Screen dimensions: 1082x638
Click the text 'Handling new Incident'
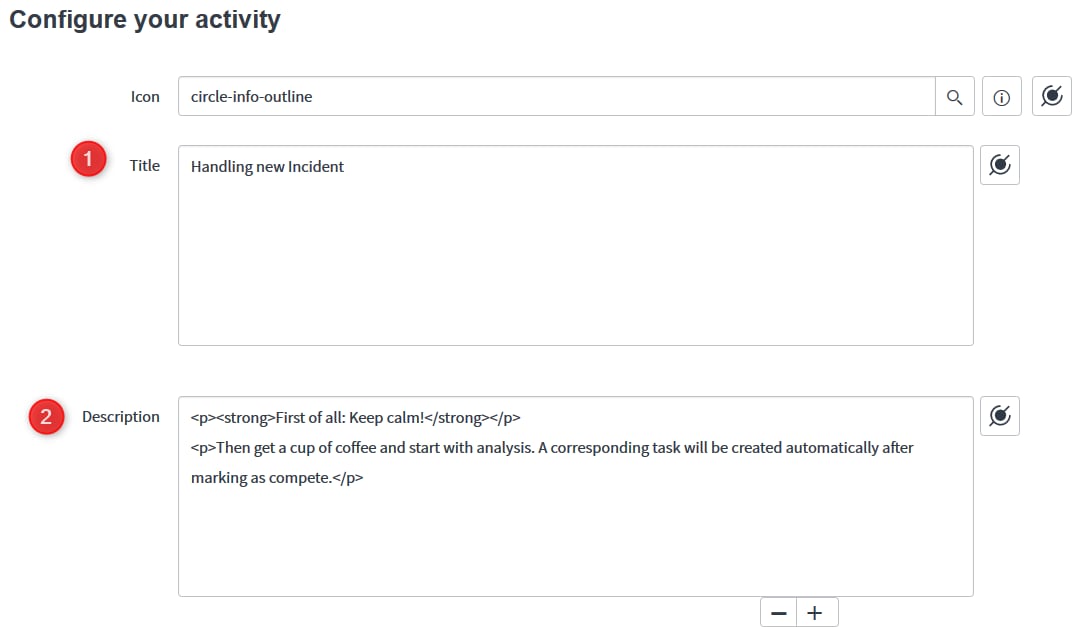(267, 166)
